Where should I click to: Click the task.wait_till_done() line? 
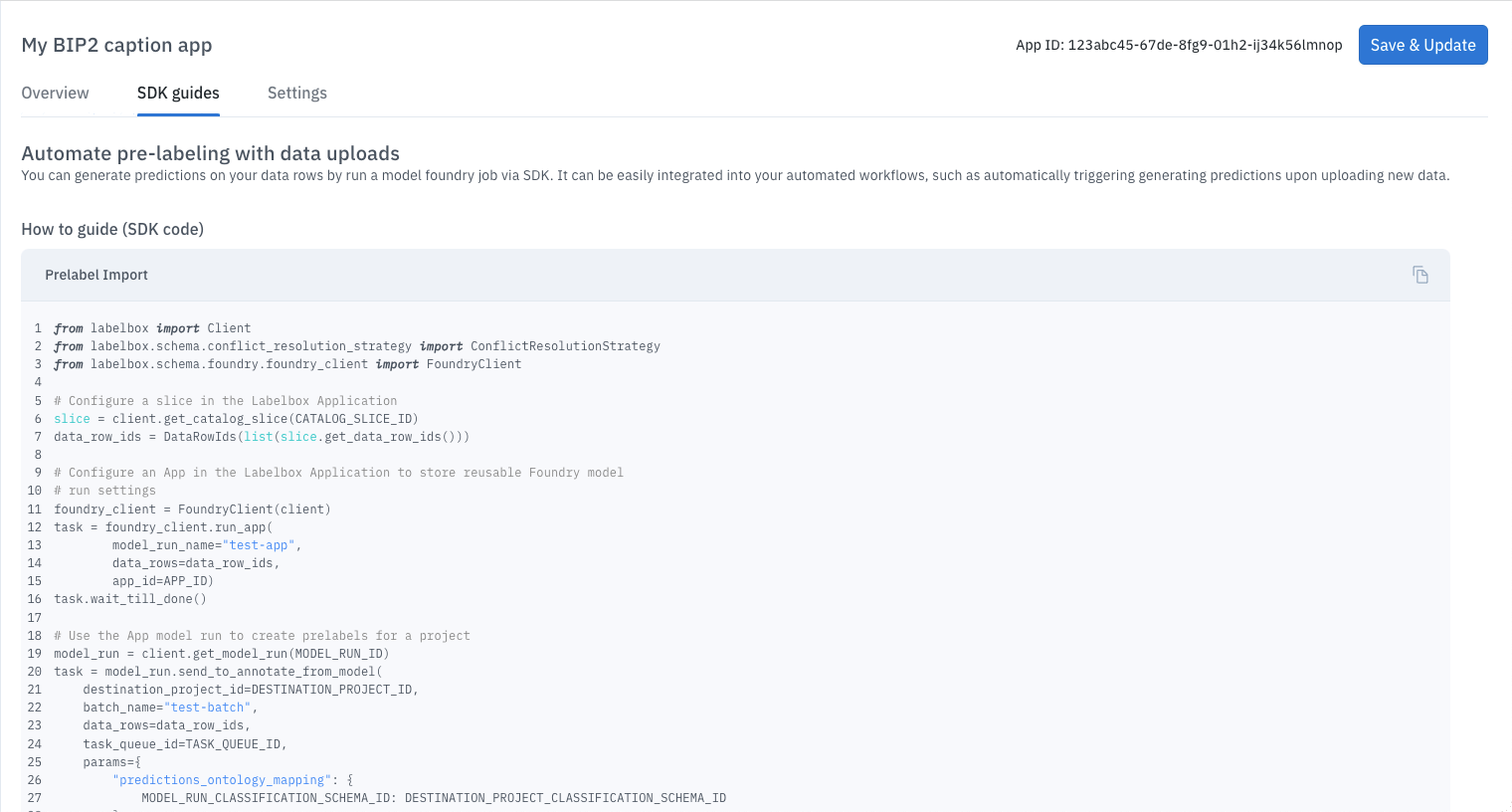click(x=130, y=599)
